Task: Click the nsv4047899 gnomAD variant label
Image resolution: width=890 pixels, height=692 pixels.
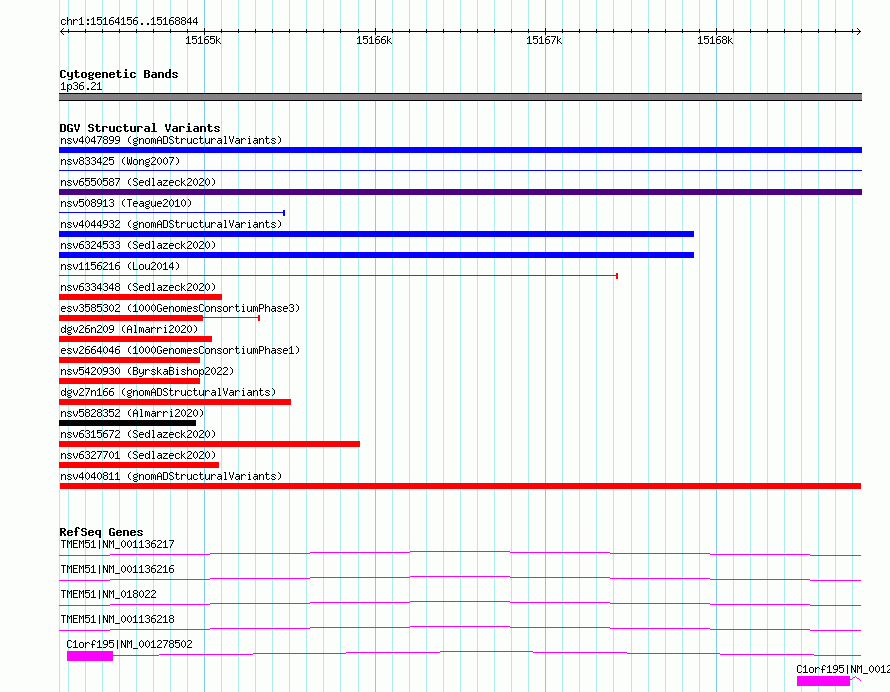Action: pos(171,140)
